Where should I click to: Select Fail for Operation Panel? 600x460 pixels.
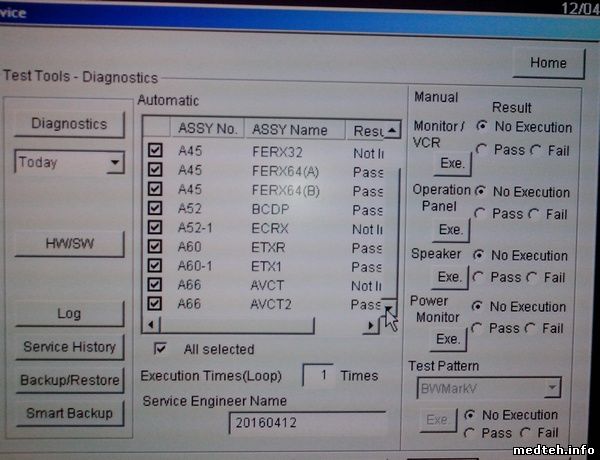click(535, 214)
